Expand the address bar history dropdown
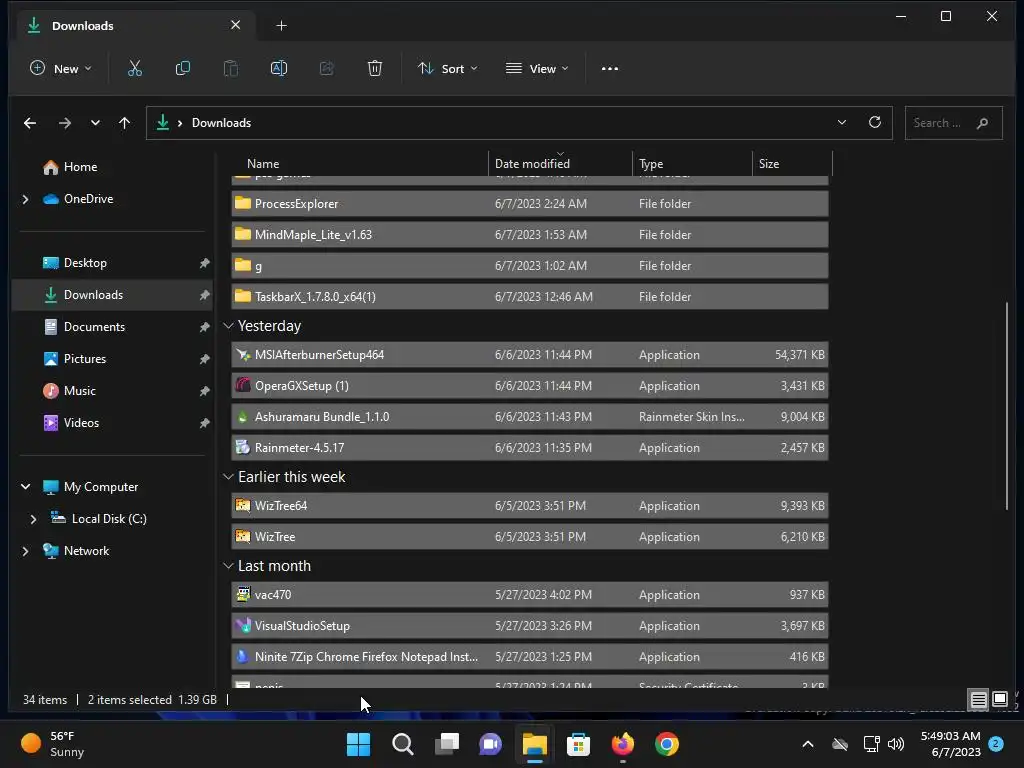Image resolution: width=1024 pixels, height=768 pixels. (x=842, y=122)
